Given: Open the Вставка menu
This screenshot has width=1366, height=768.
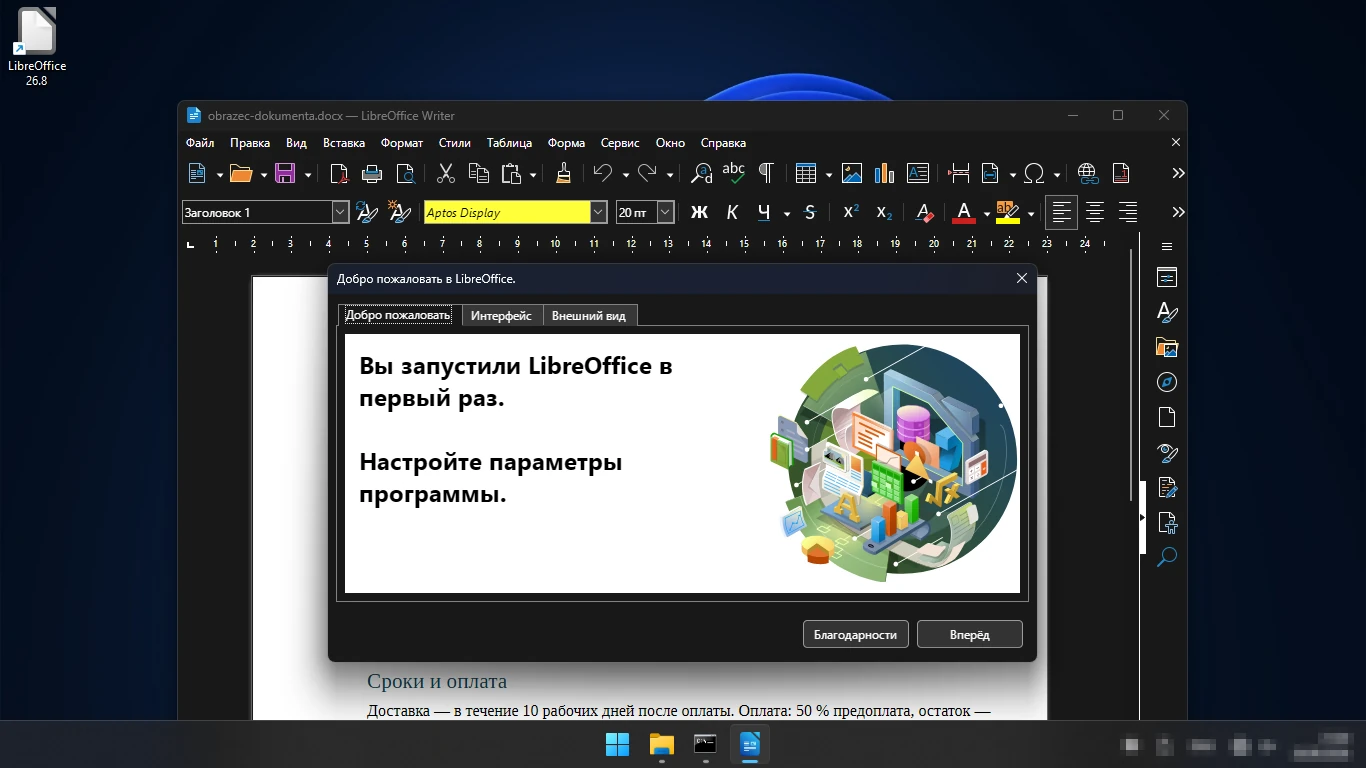Looking at the screenshot, I should click(x=344, y=143).
